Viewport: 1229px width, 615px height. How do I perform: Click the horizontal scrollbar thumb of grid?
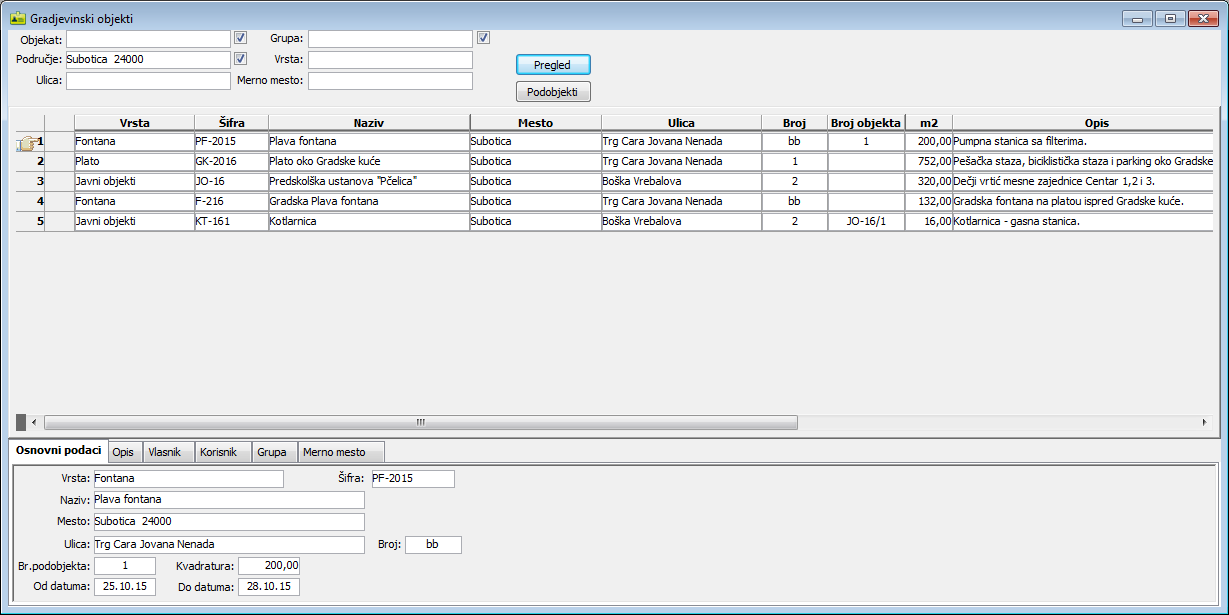tap(420, 422)
